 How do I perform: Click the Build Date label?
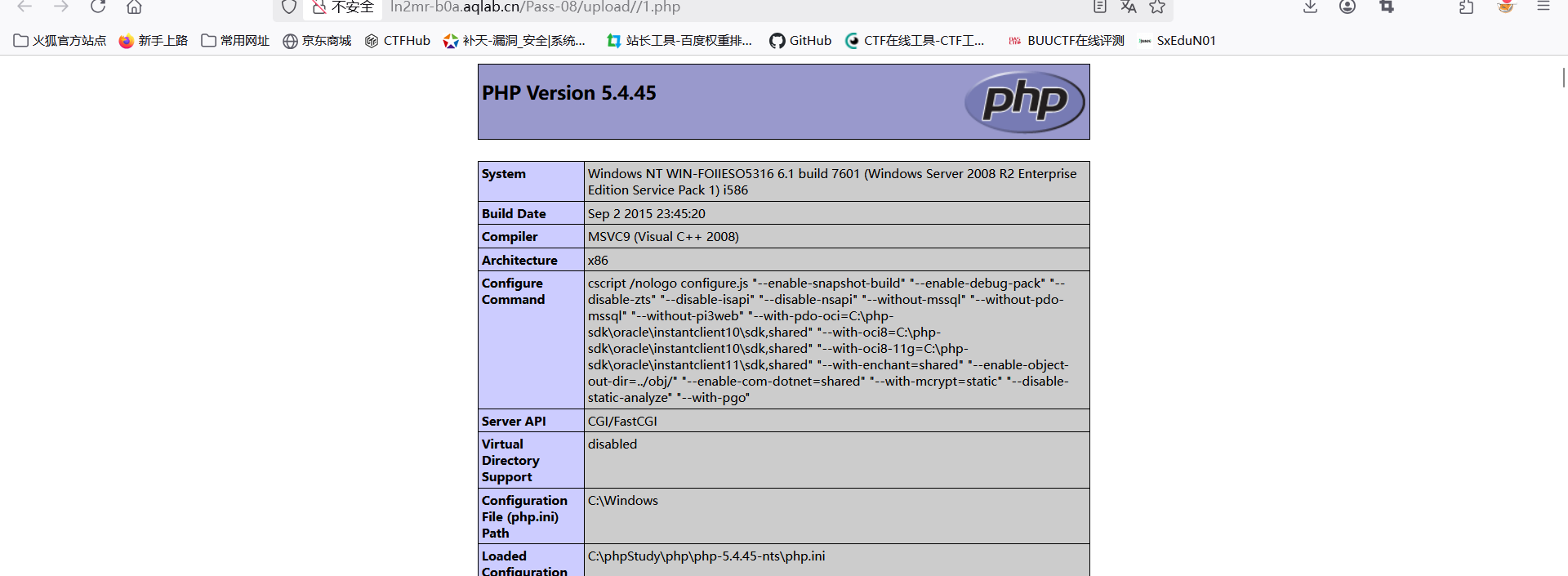[x=514, y=214]
